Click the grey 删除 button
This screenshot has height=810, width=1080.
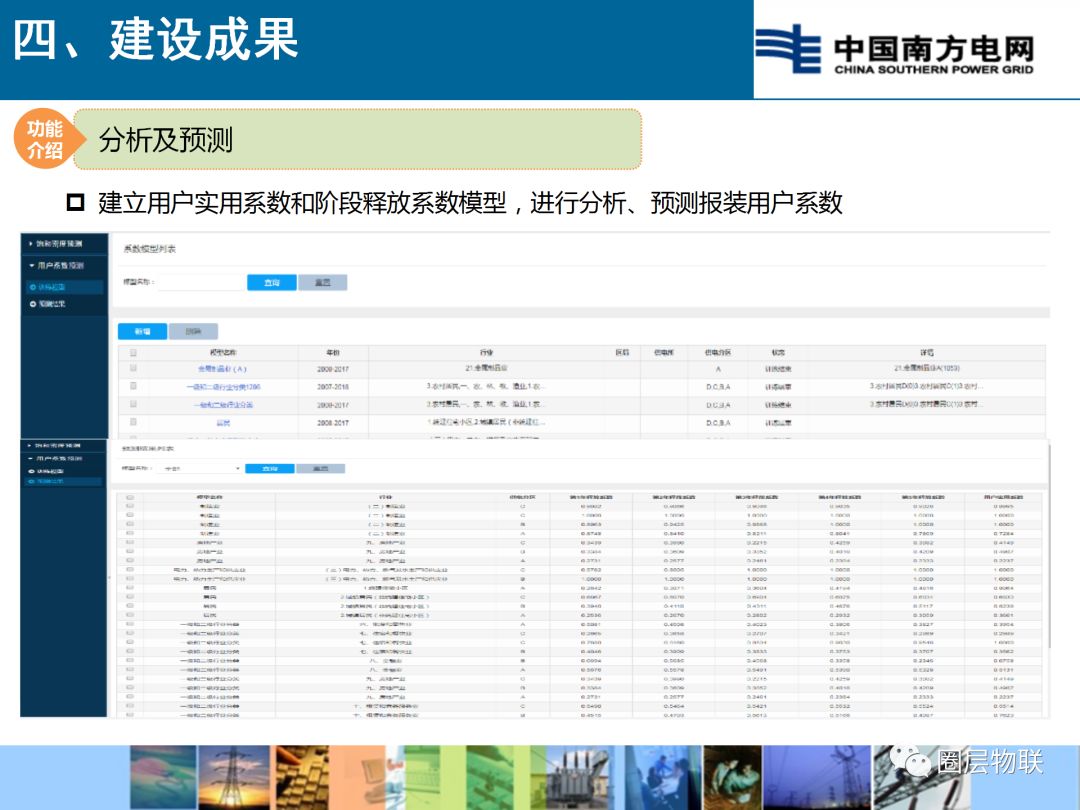point(194,331)
